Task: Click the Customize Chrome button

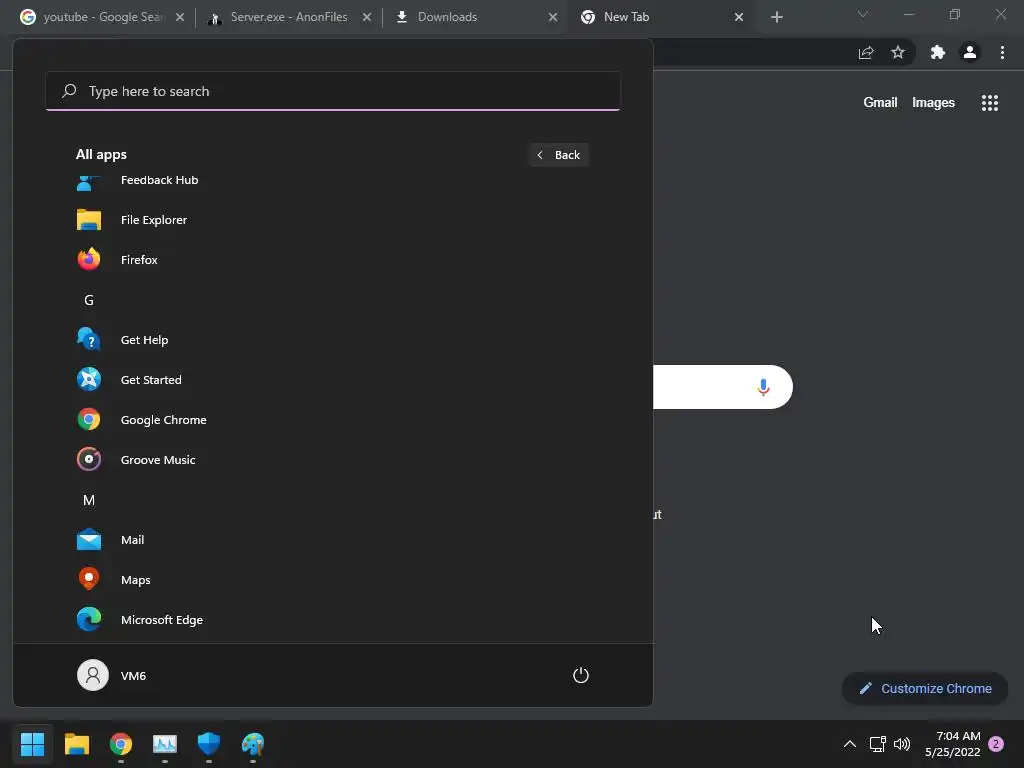Action: 925,688
